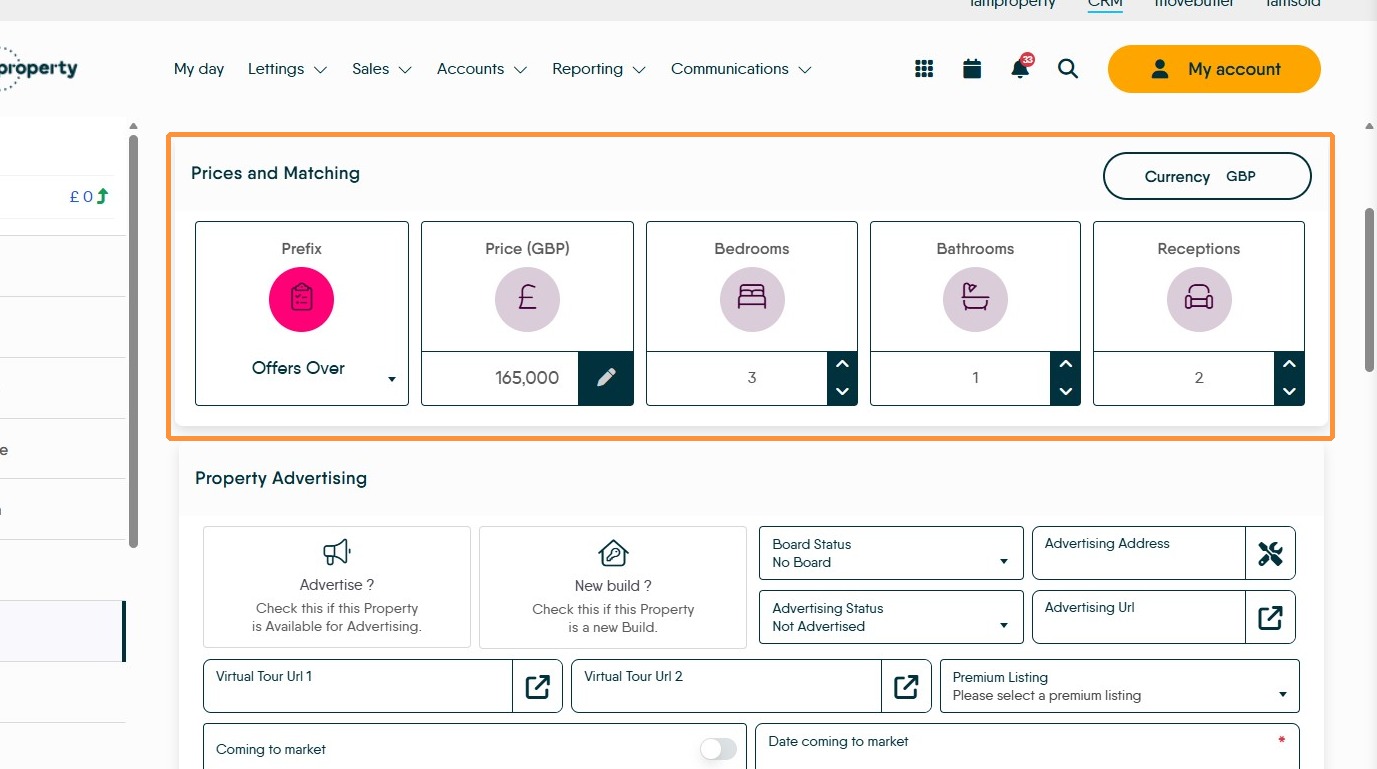Click the Advertising Url field
This screenshot has width=1377, height=769.
(x=1139, y=617)
